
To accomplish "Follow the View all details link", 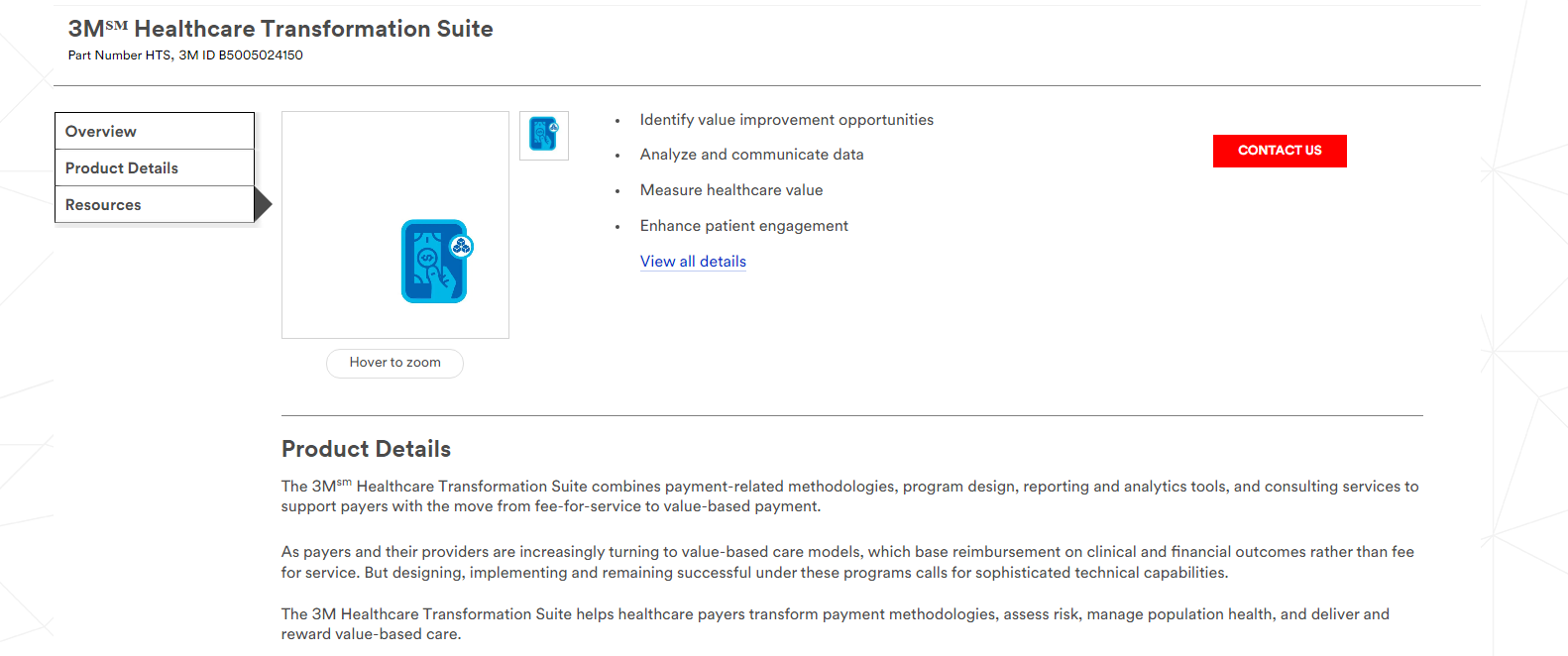I will pyautogui.click(x=693, y=262).
